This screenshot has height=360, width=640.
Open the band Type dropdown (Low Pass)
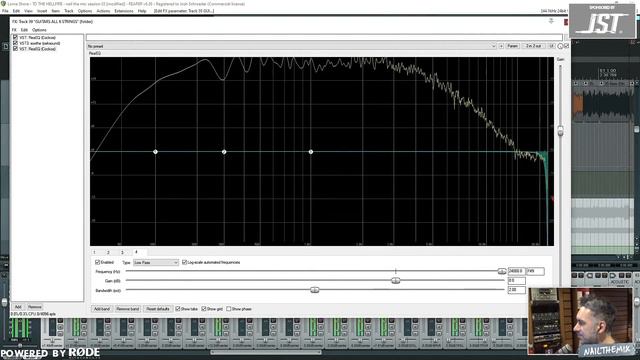(156, 262)
